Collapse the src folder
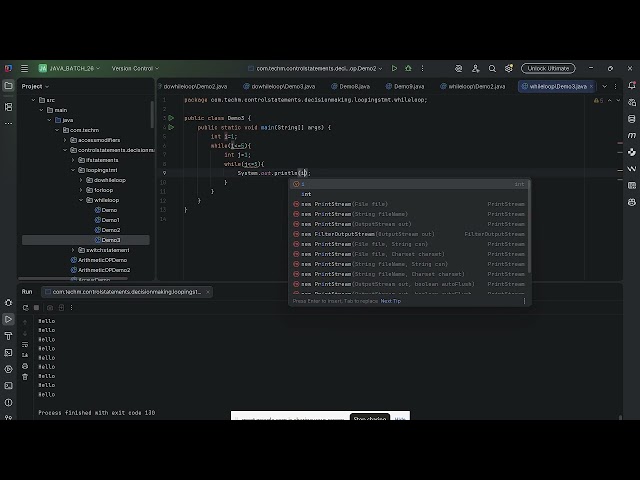The image size is (640, 480). (33, 100)
